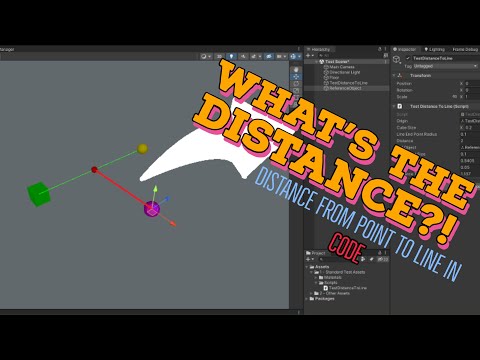Expand the Materials folder

click(316, 277)
